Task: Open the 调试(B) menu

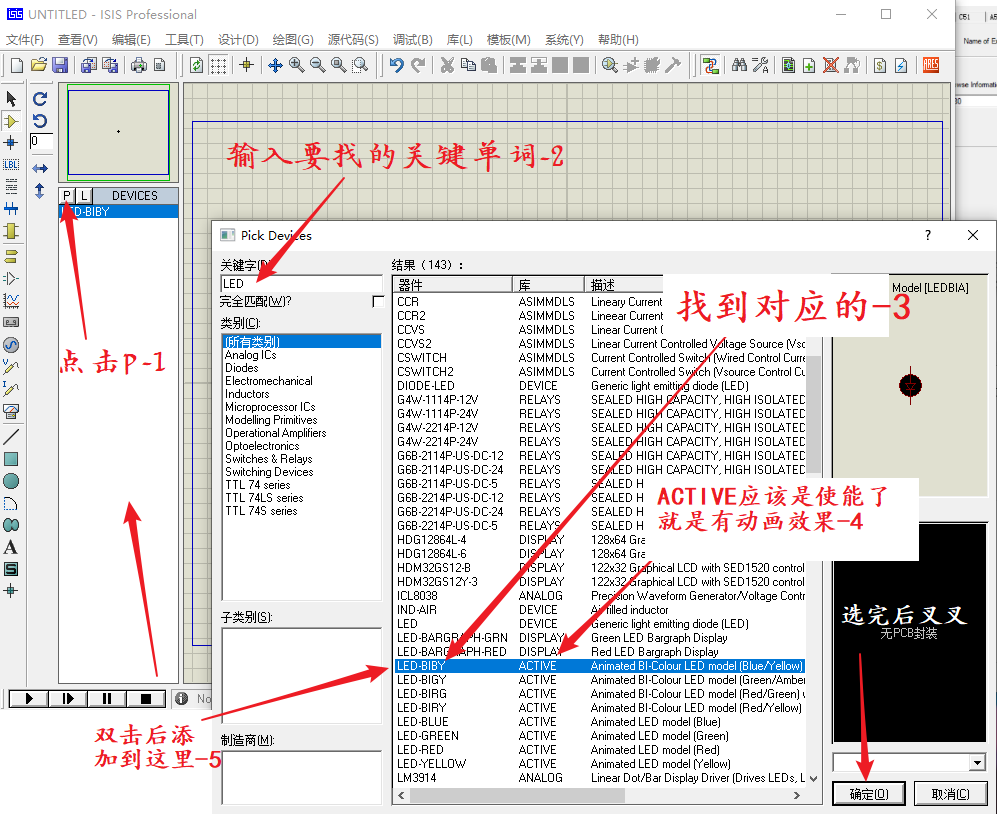Action: pyautogui.click(x=413, y=39)
